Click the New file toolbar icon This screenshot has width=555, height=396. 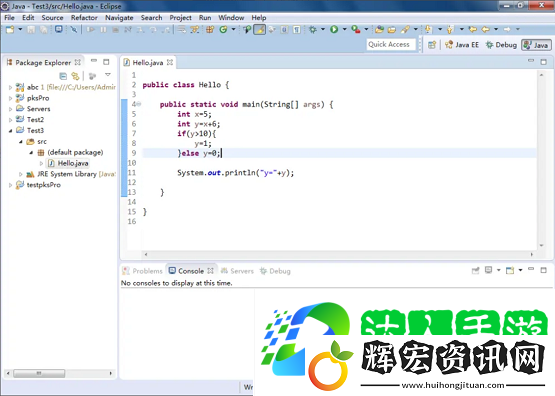click(10, 29)
